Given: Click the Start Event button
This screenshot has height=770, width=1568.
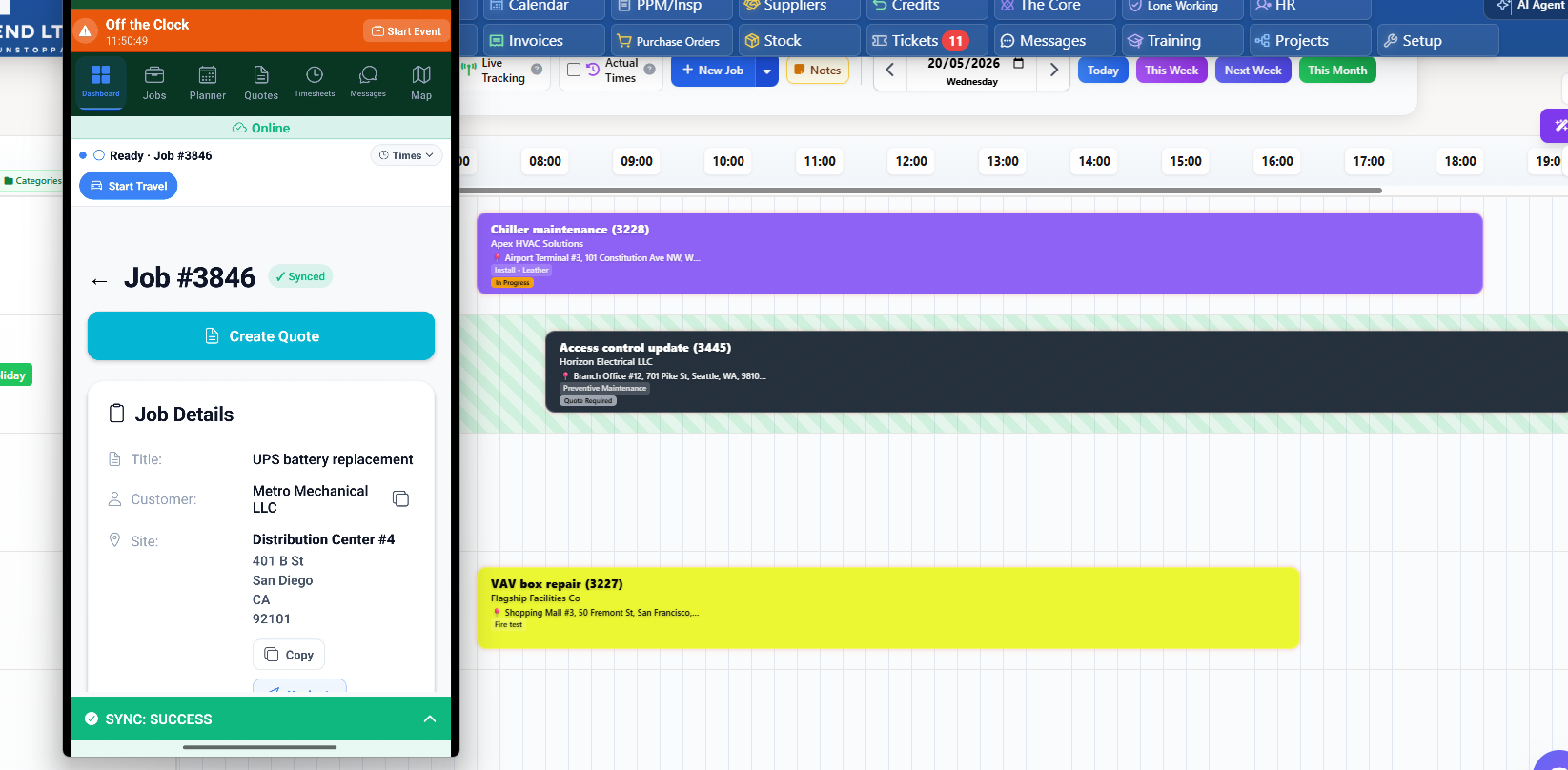Looking at the screenshot, I should point(406,31).
